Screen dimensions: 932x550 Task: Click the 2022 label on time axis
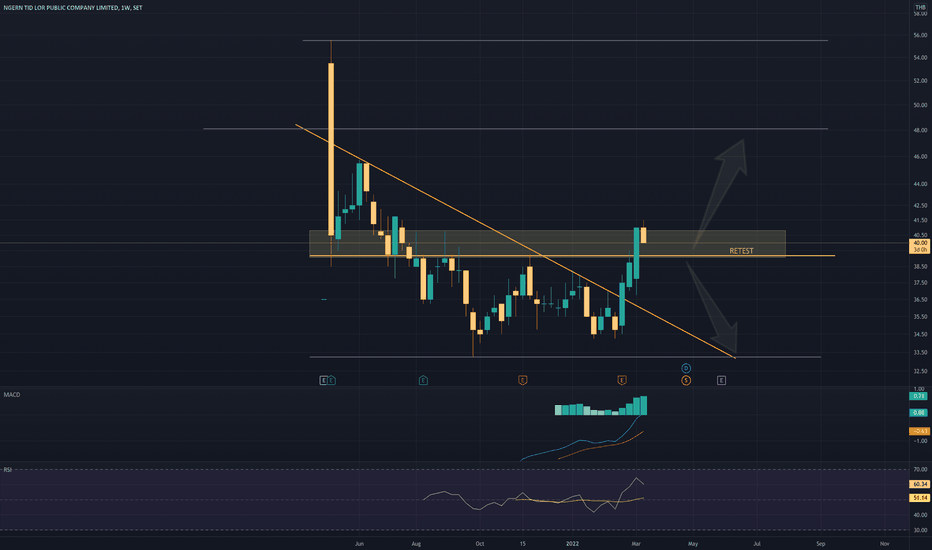572,544
